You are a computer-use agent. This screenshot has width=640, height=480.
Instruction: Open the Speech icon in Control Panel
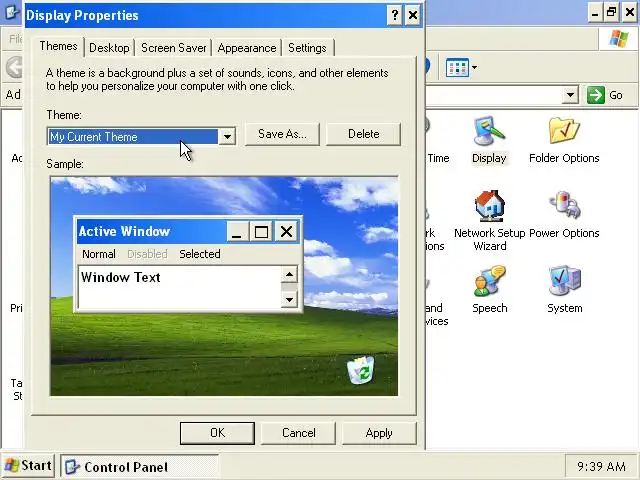coord(489,290)
